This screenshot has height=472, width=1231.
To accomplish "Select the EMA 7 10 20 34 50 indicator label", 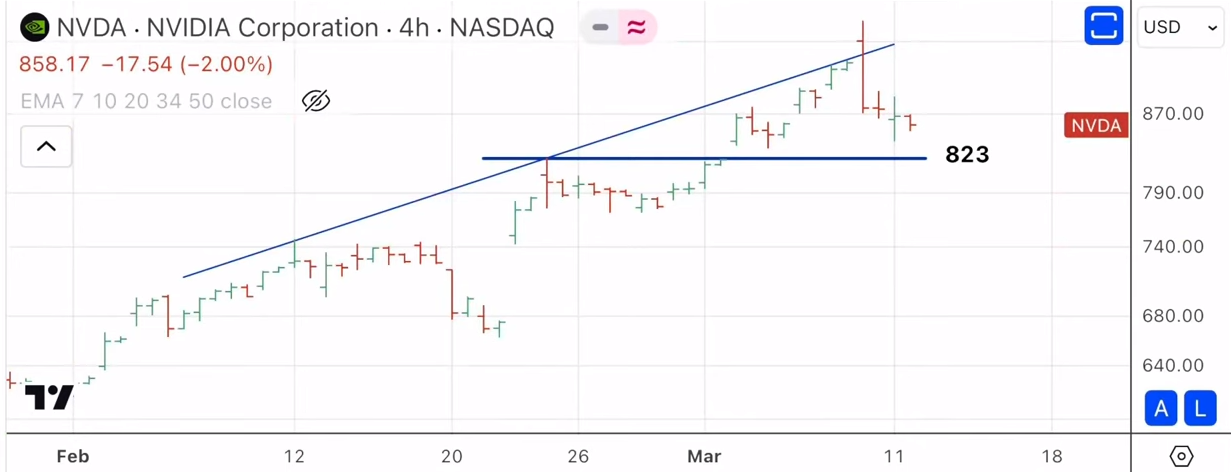I will coord(146,101).
